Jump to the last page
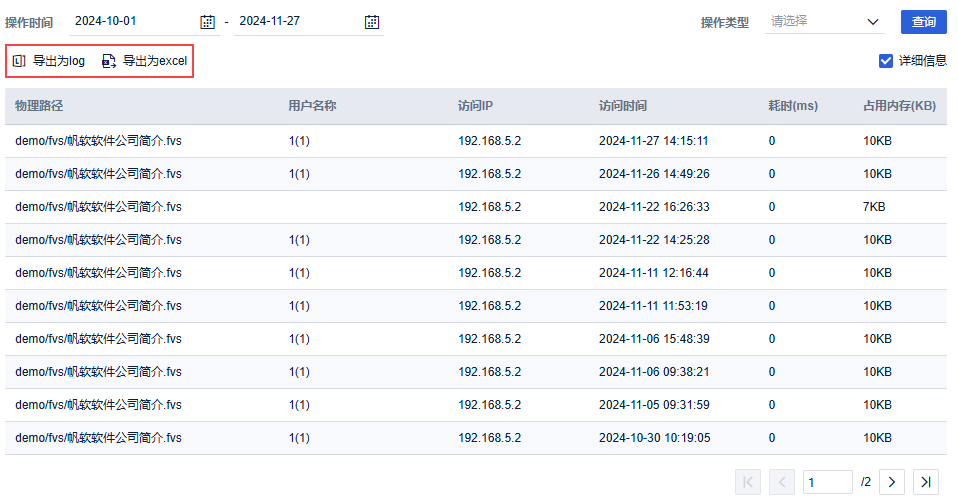The width and height of the screenshot is (958, 500). pyautogui.click(x=926, y=482)
